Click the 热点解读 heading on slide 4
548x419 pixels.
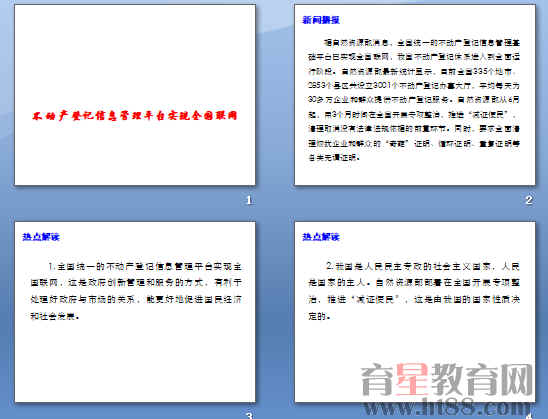click(321, 237)
